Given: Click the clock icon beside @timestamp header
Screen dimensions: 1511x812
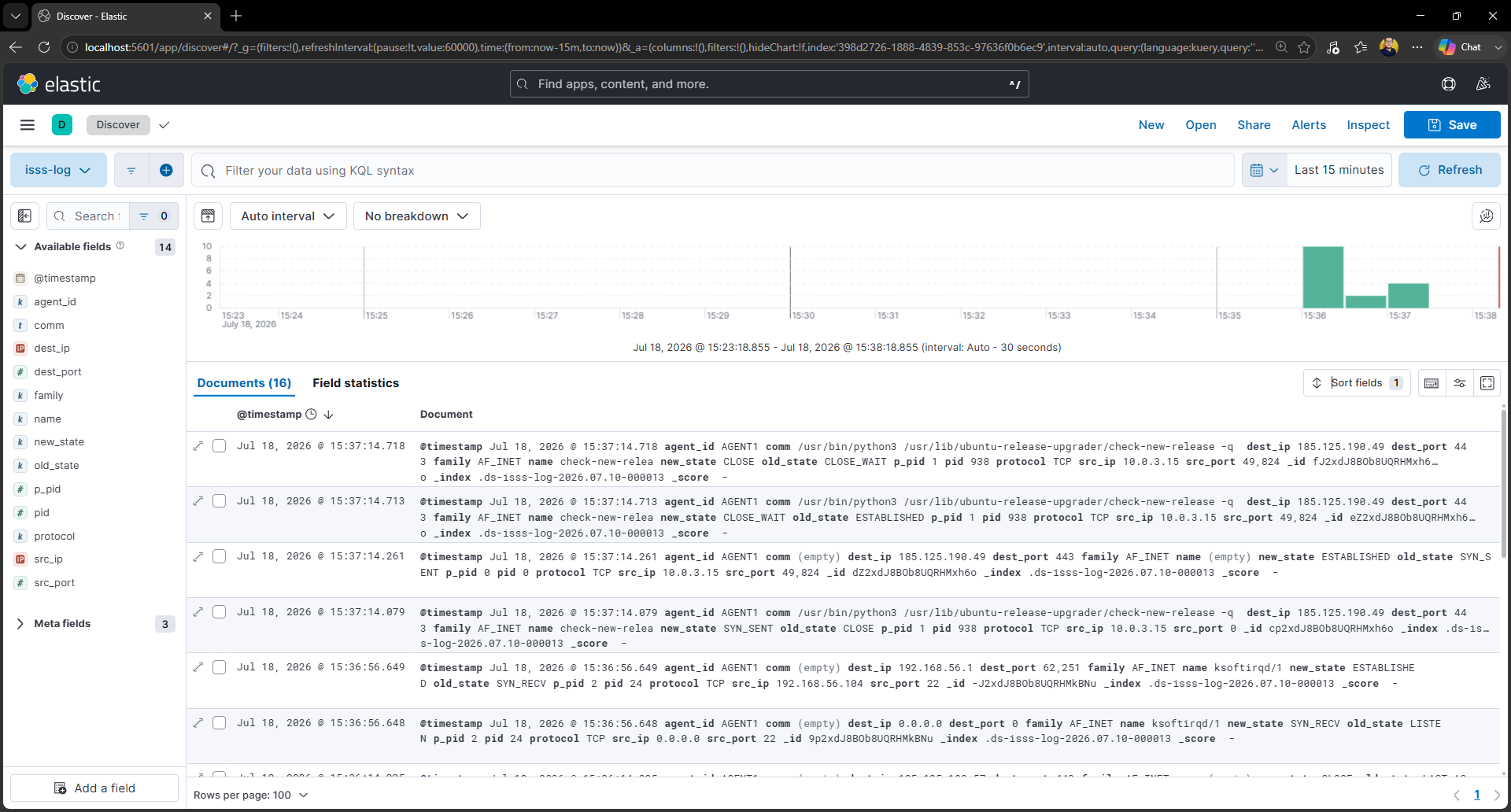Looking at the screenshot, I should point(311,415).
